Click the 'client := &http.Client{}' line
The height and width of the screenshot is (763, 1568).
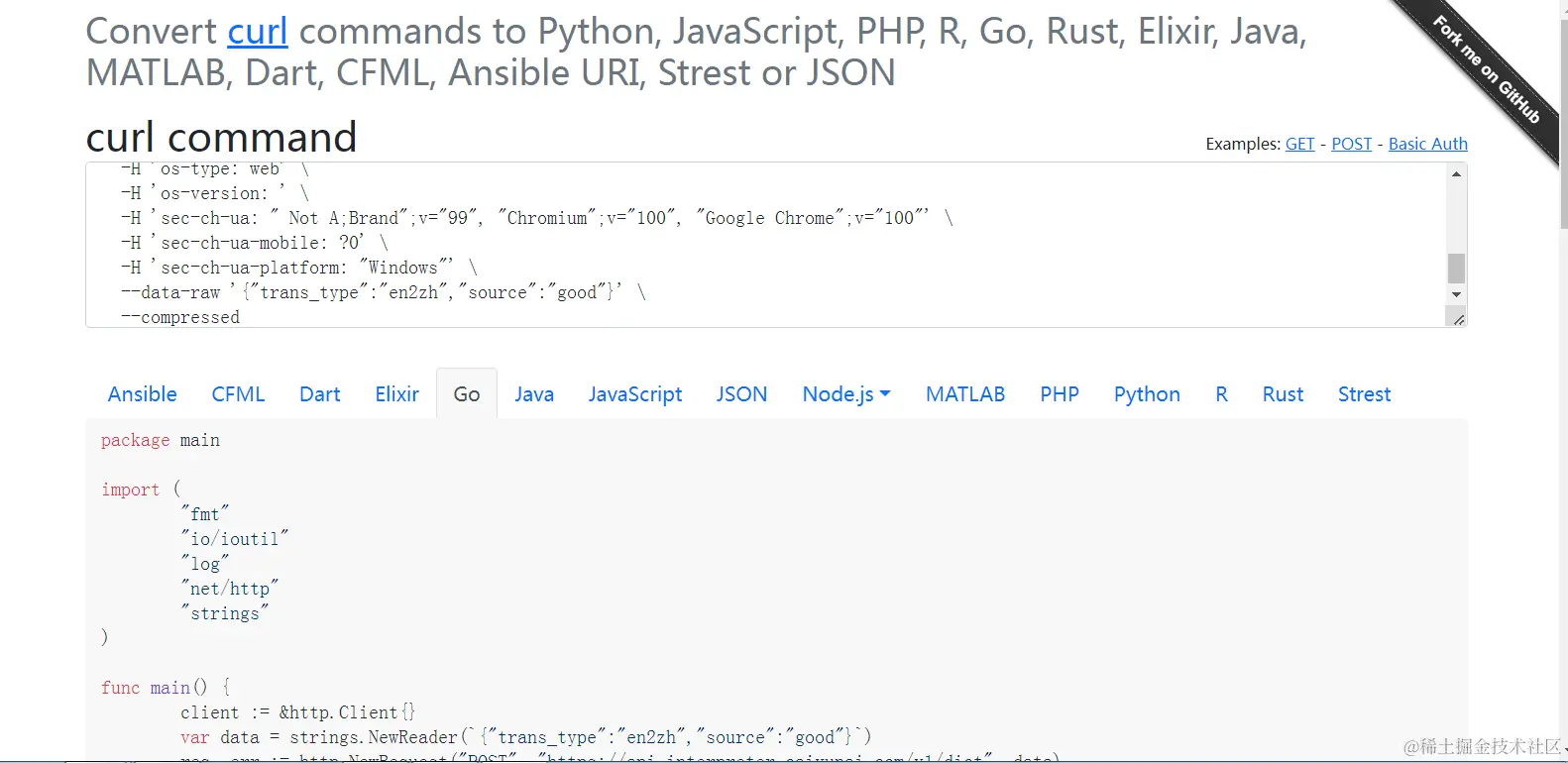click(298, 712)
